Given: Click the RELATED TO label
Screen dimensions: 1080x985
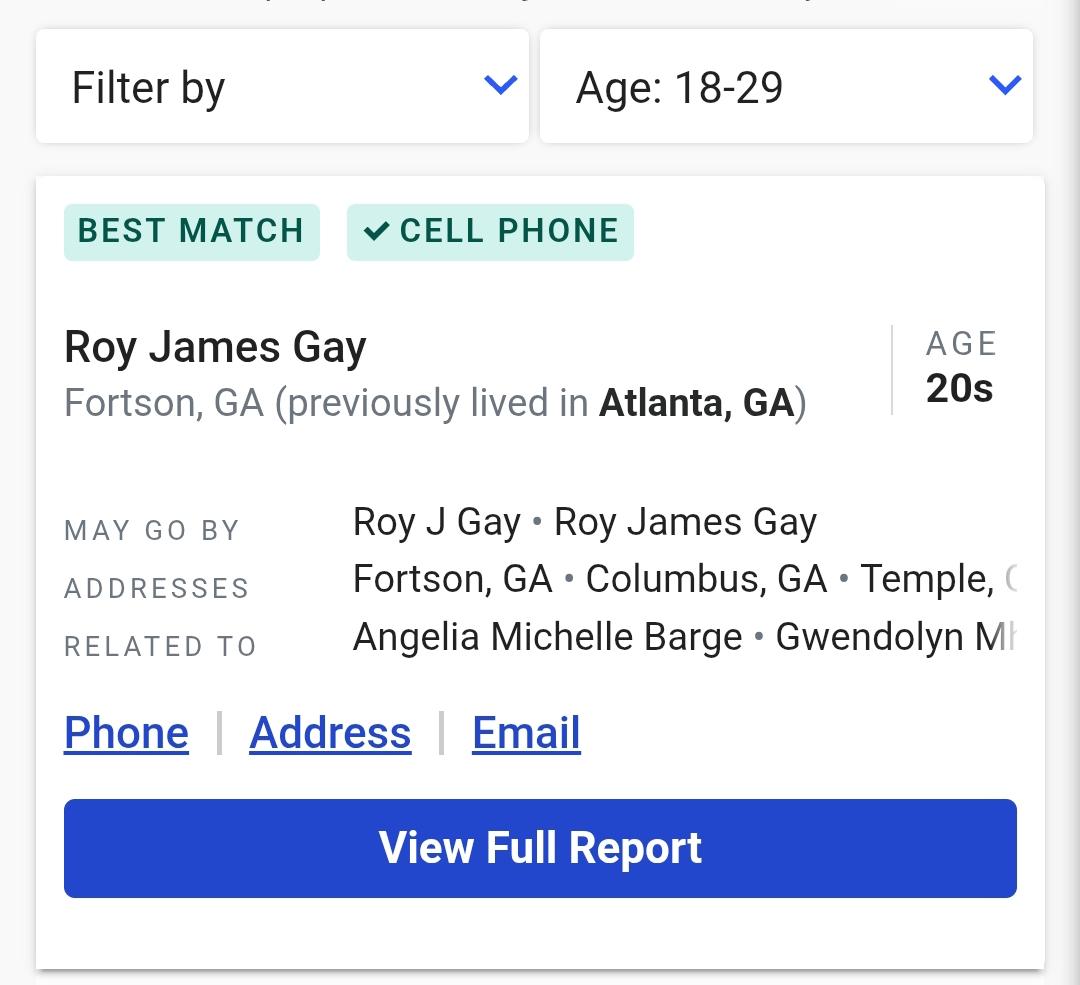Looking at the screenshot, I should (x=160, y=647).
